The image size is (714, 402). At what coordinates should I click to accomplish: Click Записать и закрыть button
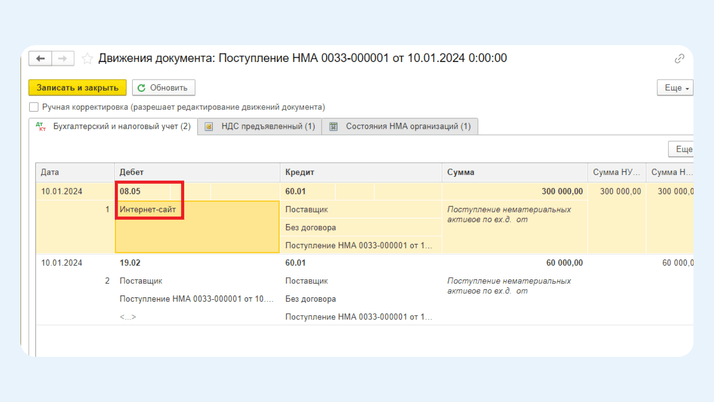point(77,87)
